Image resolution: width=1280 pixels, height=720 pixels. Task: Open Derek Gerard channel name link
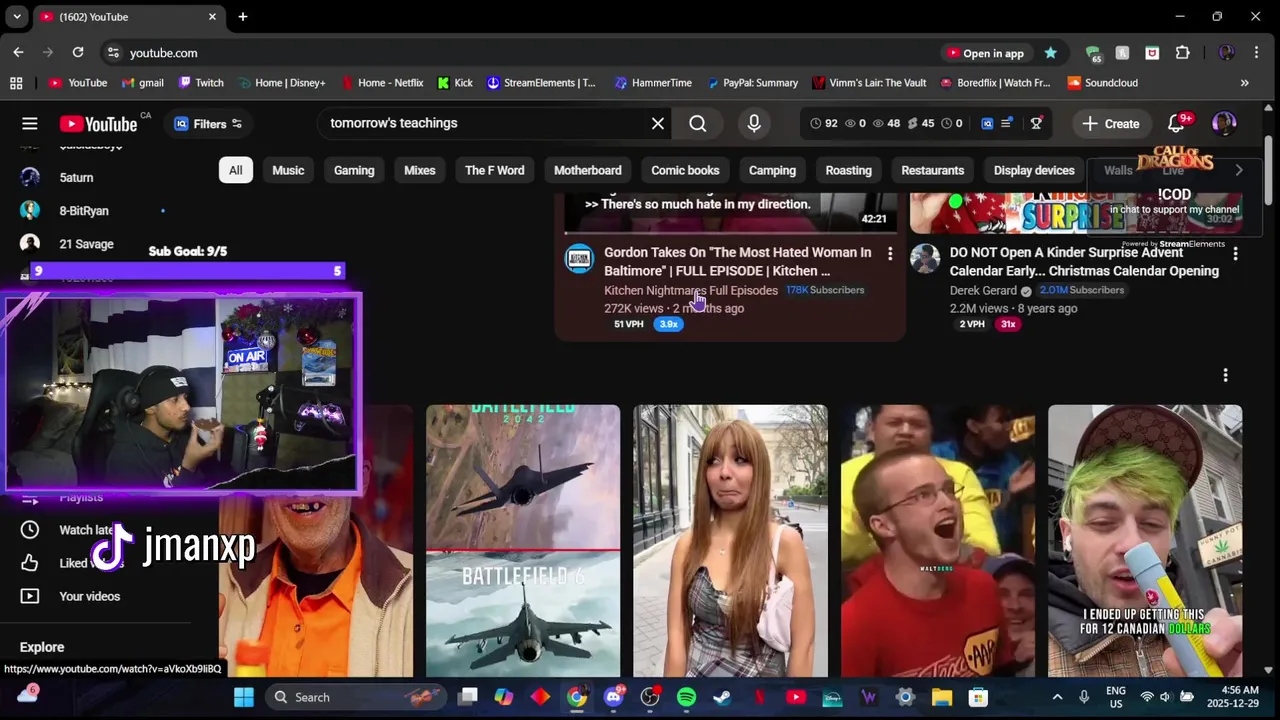pyautogui.click(x=983, y=290)
